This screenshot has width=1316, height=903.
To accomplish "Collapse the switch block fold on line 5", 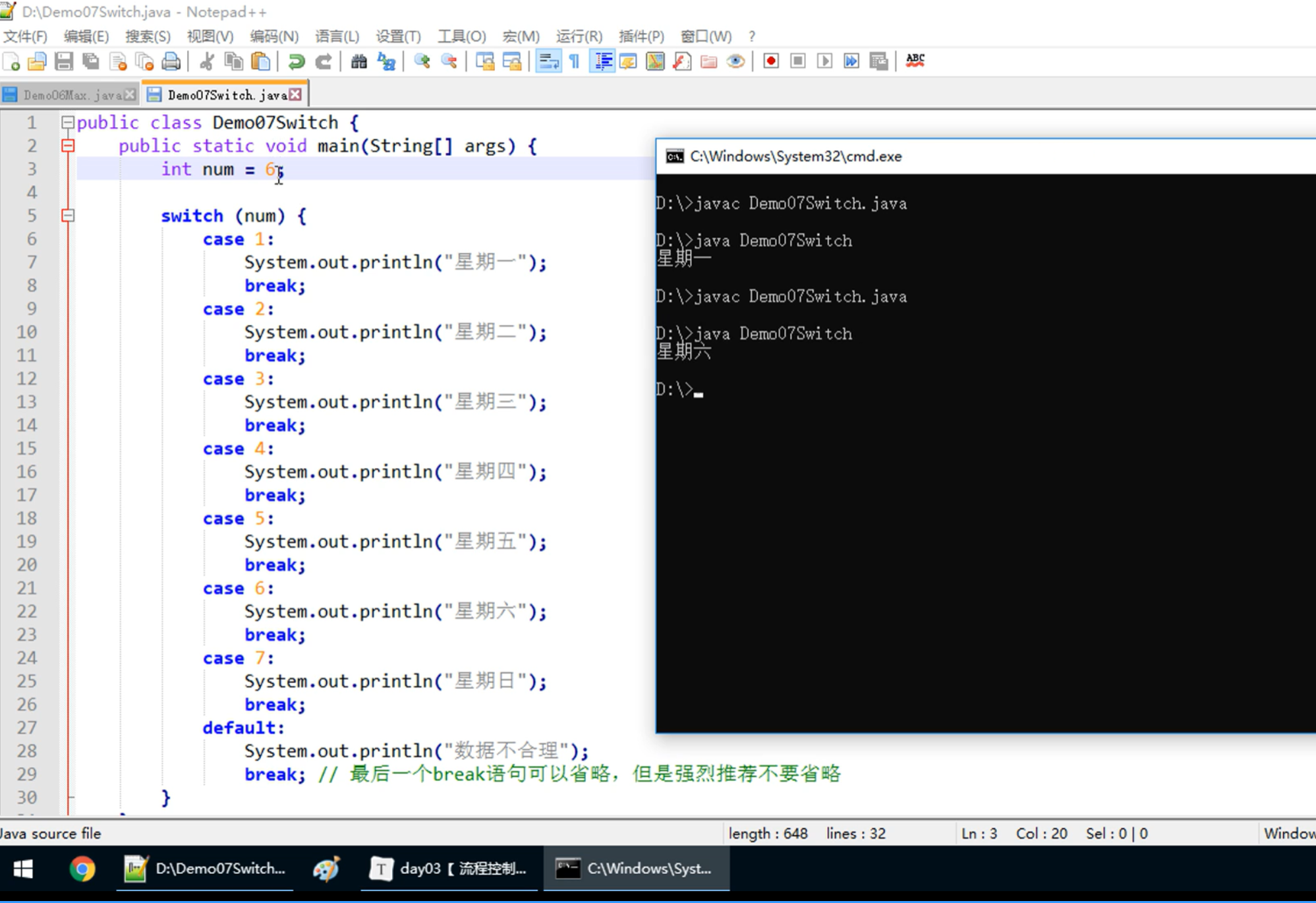I will click(67, 216).
